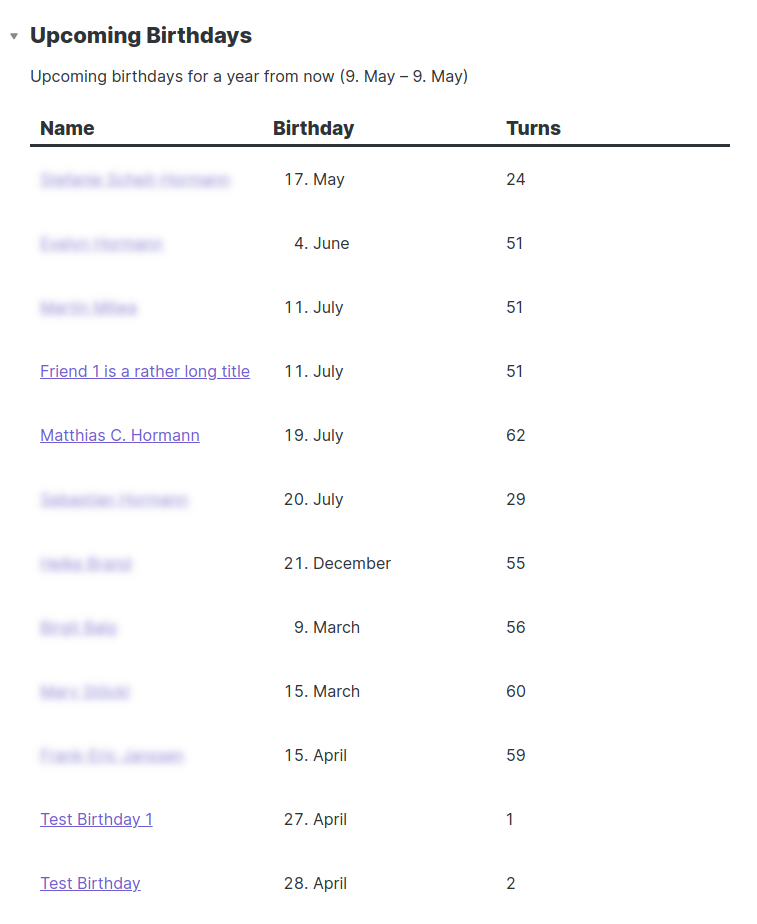Image resolution: width=757 pixels, height=924 pixels.
Task: Open the contact with birthday on 17. May
Action: [135, 179]
